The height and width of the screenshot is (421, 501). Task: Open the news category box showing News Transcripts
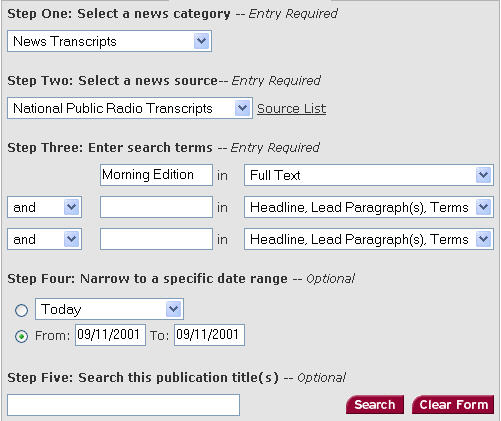coord(109,41)
